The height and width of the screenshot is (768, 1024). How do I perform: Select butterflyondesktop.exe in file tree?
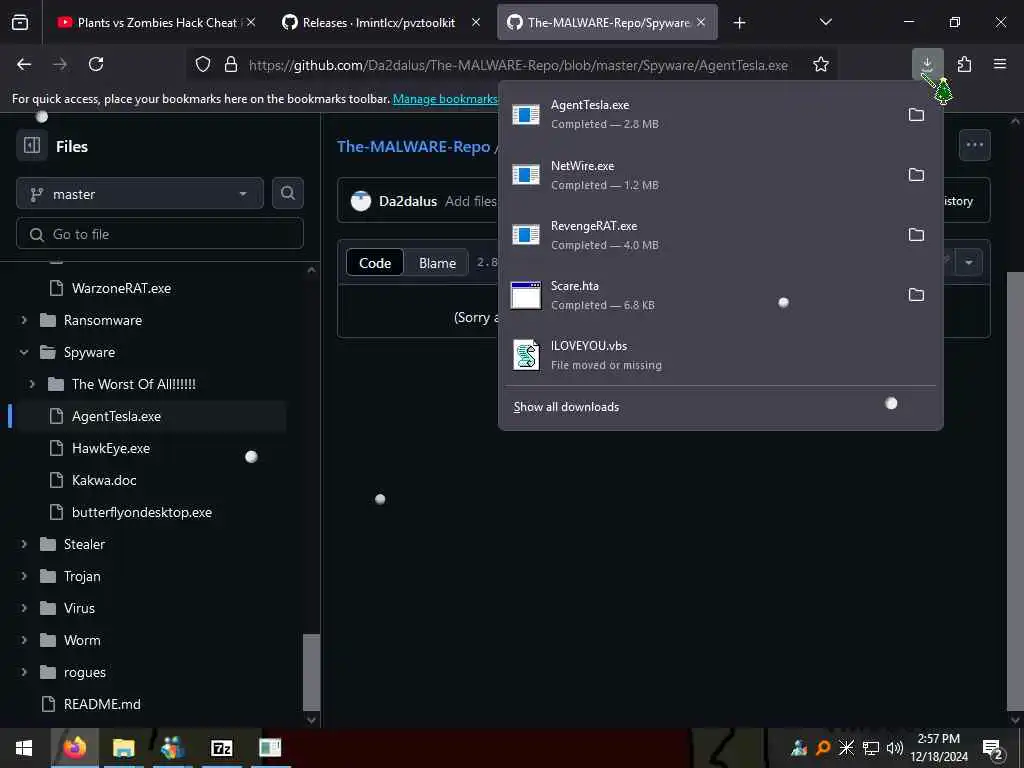pyautogui.click(x=142, y=512)
